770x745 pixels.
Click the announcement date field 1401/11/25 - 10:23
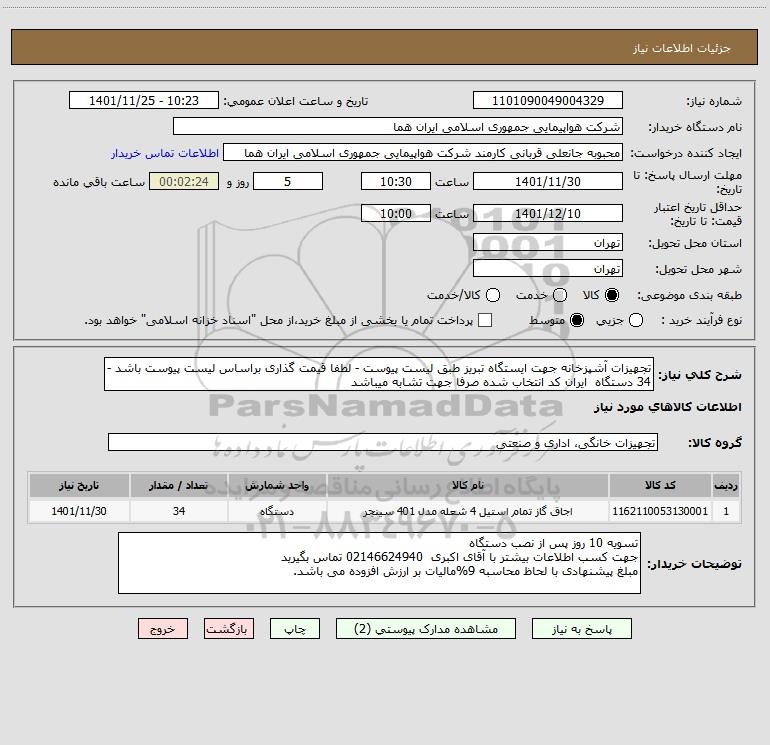(144, 101)
